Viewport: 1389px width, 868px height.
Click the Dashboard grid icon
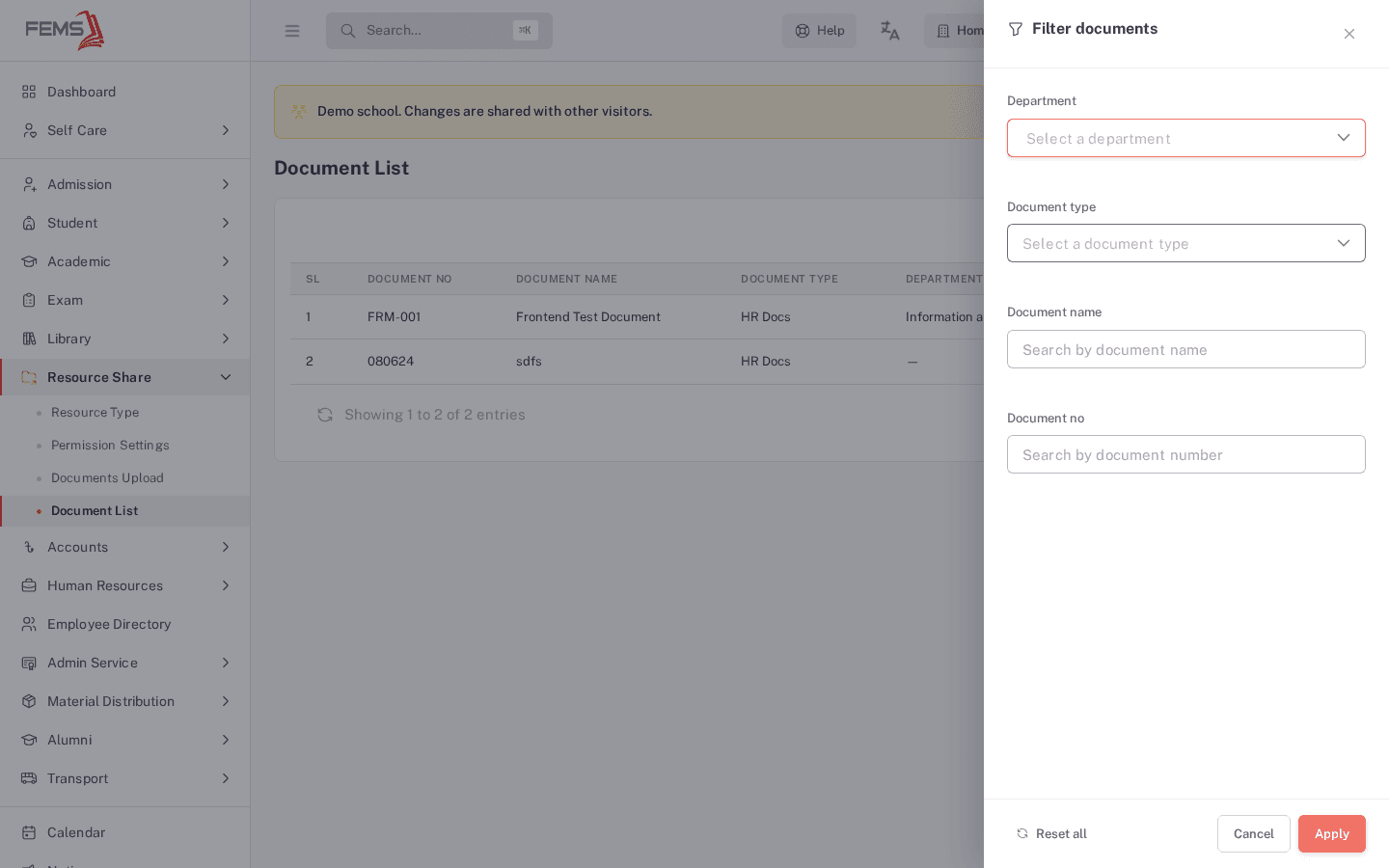coord(29,92)
